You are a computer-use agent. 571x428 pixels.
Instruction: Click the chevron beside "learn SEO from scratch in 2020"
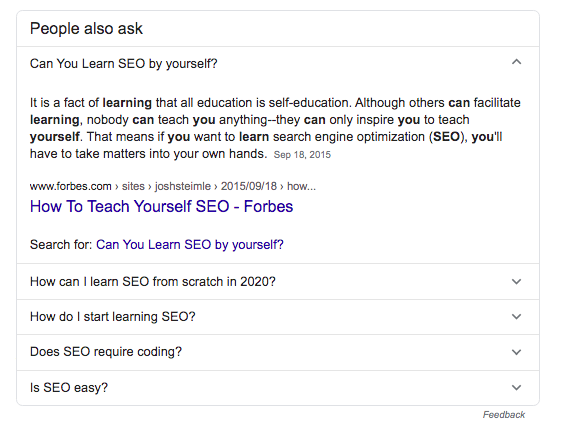coord(516,282)
